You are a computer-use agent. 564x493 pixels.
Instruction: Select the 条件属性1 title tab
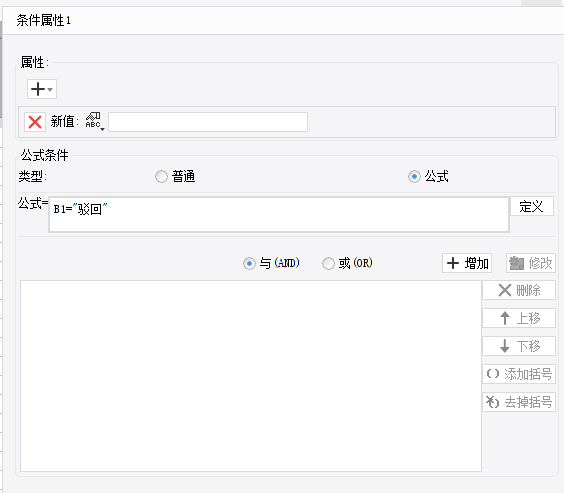pos(44,20)
